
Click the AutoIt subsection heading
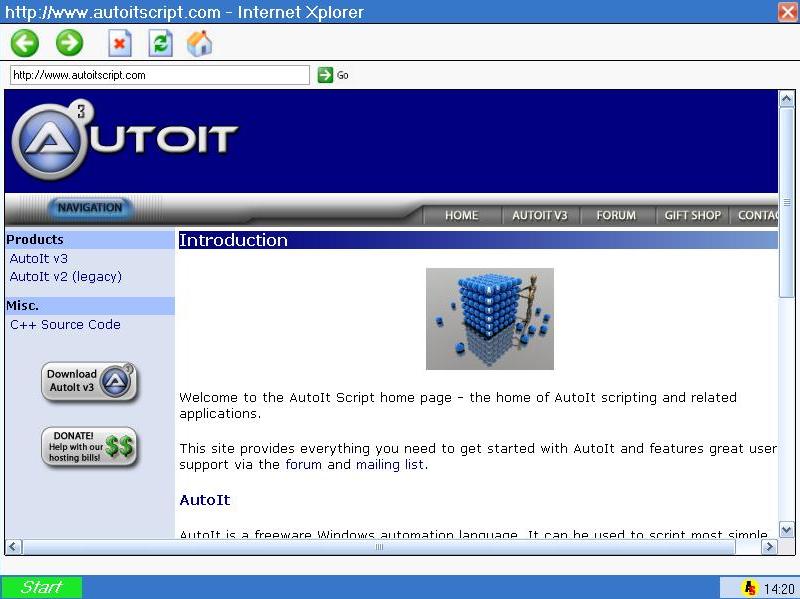click(205, 500)
